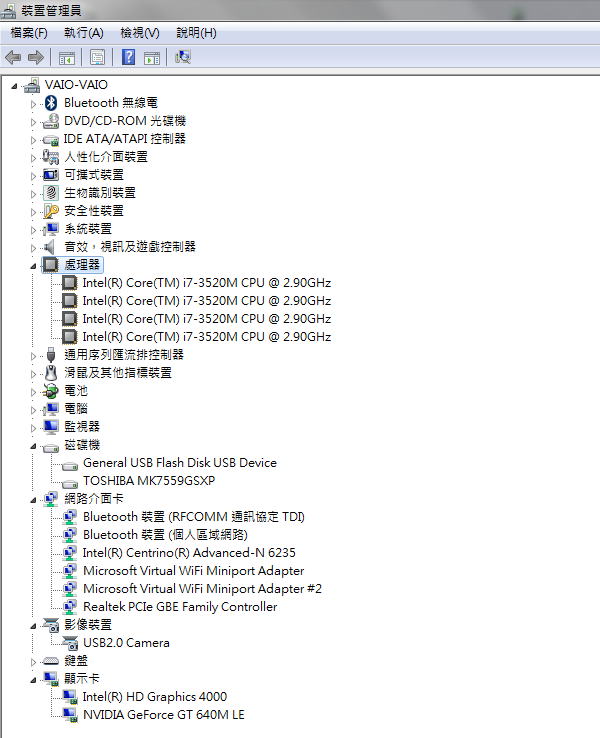Viewport: 600px width, 738px height.
Task: Select TOSHIBA MK7559GSXP disk
Action: point(149,481)
